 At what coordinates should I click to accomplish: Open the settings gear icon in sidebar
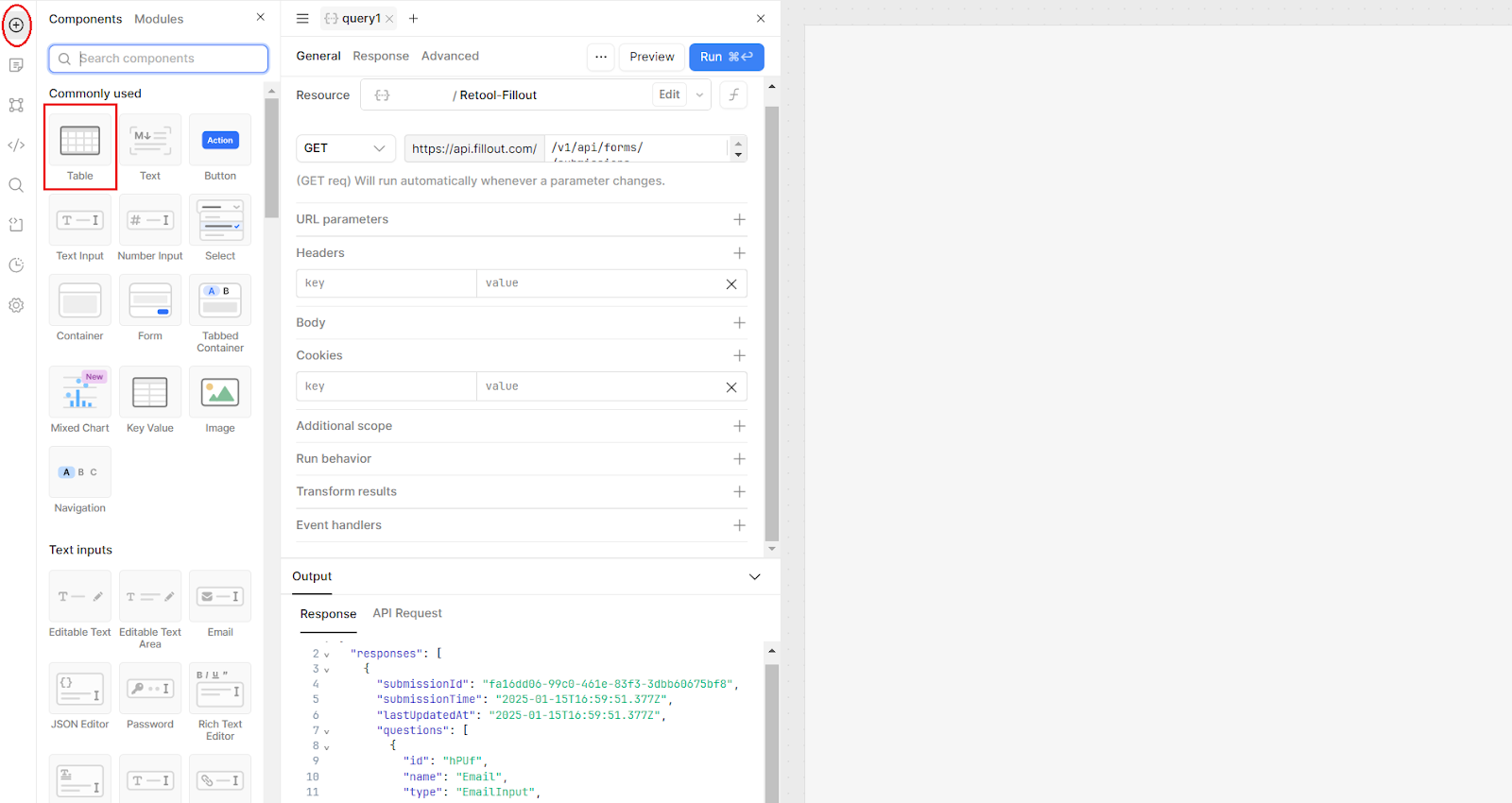[16, 305]
